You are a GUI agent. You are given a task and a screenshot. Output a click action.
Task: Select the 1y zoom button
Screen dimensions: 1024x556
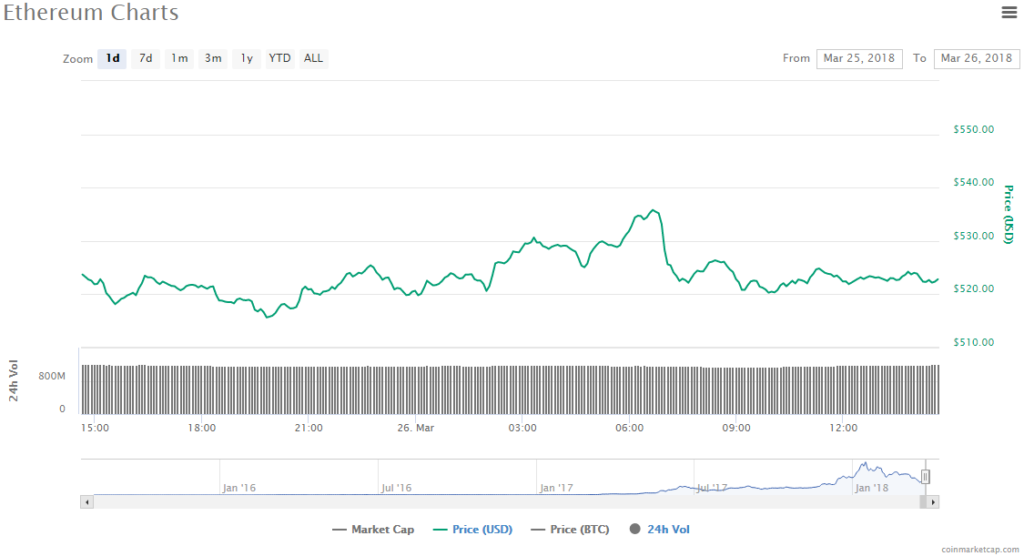(x=246, y=58)
